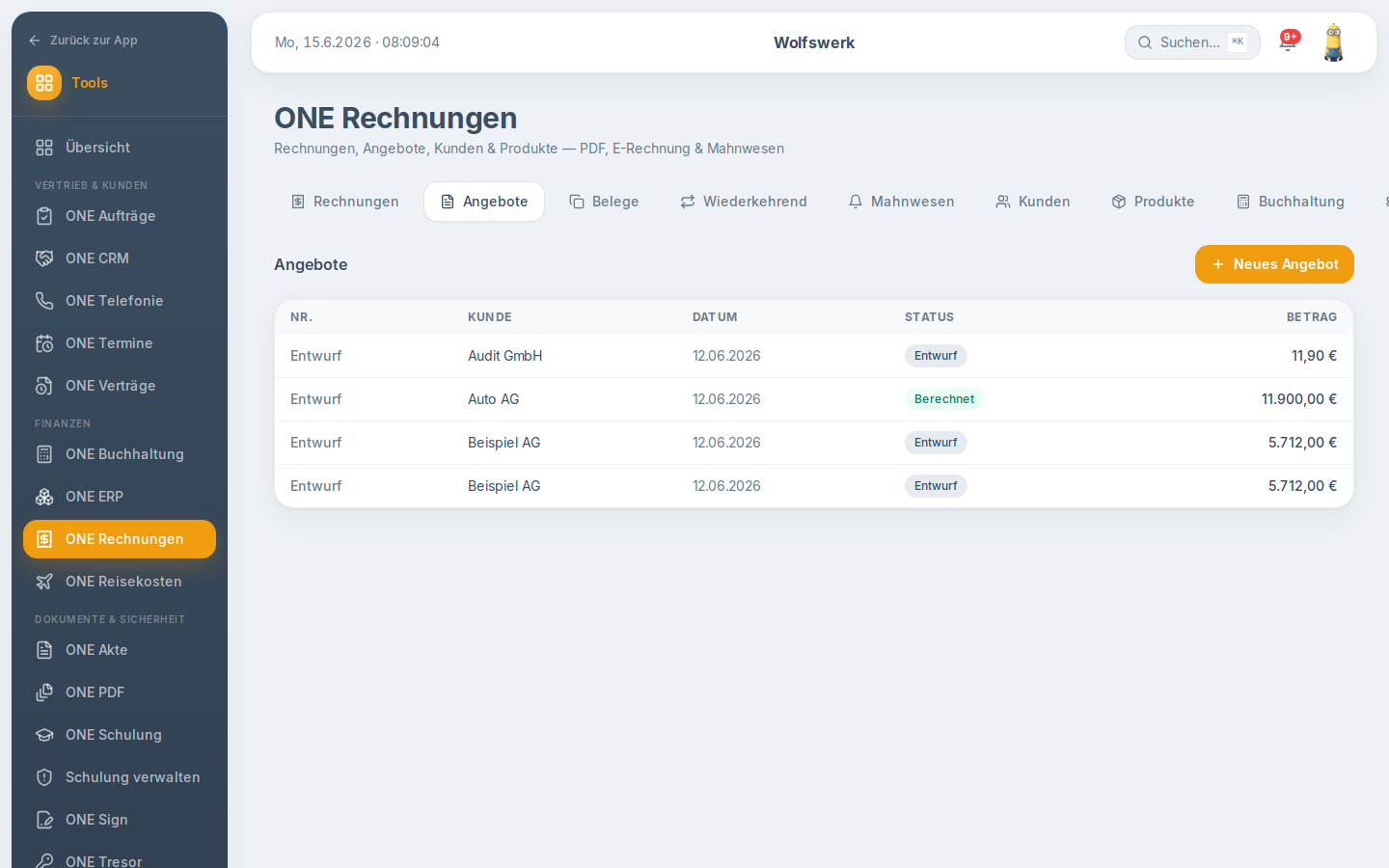Viewport: 1389px width, 868px height.
Task: Click the Suchen search field
Action: (x=1192, y=42)
